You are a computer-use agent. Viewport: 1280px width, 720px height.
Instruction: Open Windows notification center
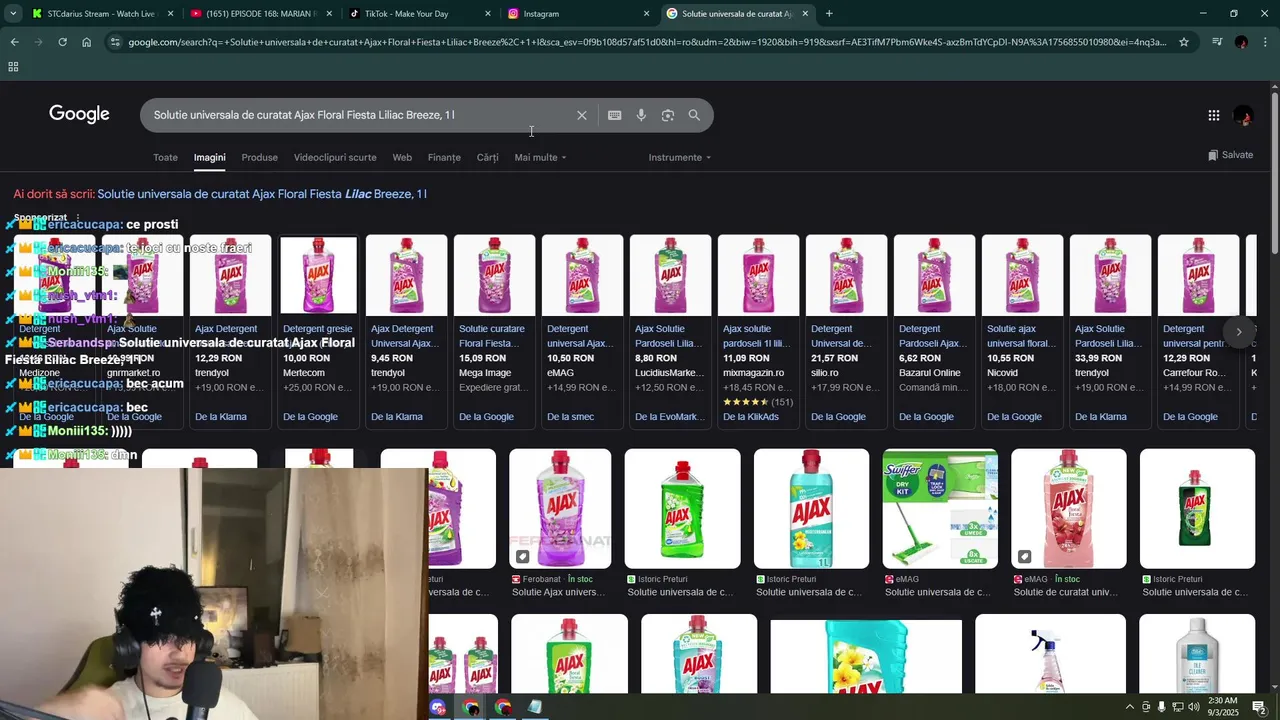[1259, 707]
